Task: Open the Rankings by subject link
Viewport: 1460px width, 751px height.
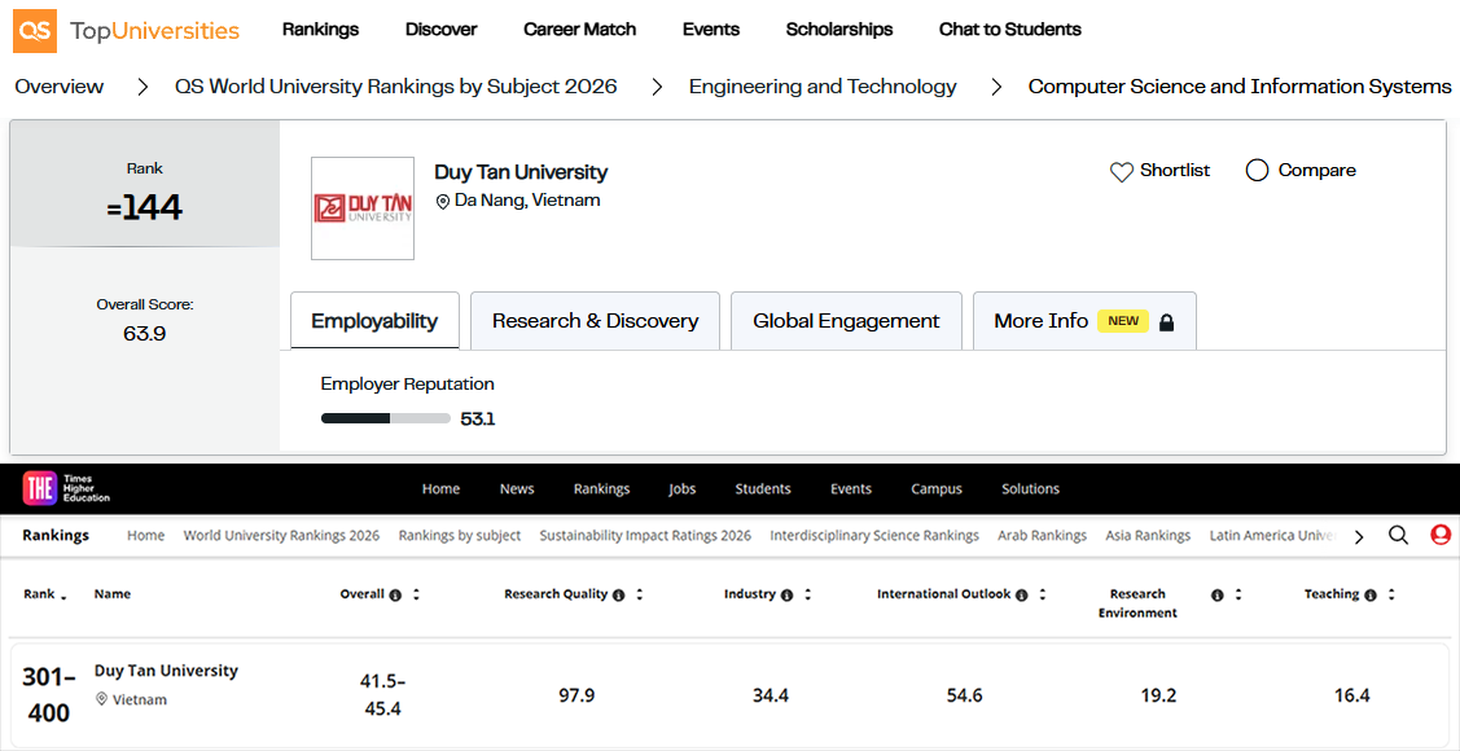Action: pos(459,536)
